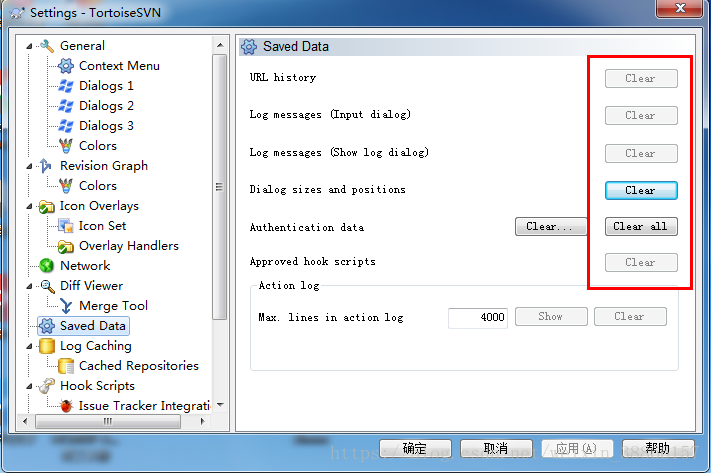Image resolution: width=711 pixels, height=473 pixels.
Task: Click the tree horizontal scrollbar thumb
Action: pos(108,421)
